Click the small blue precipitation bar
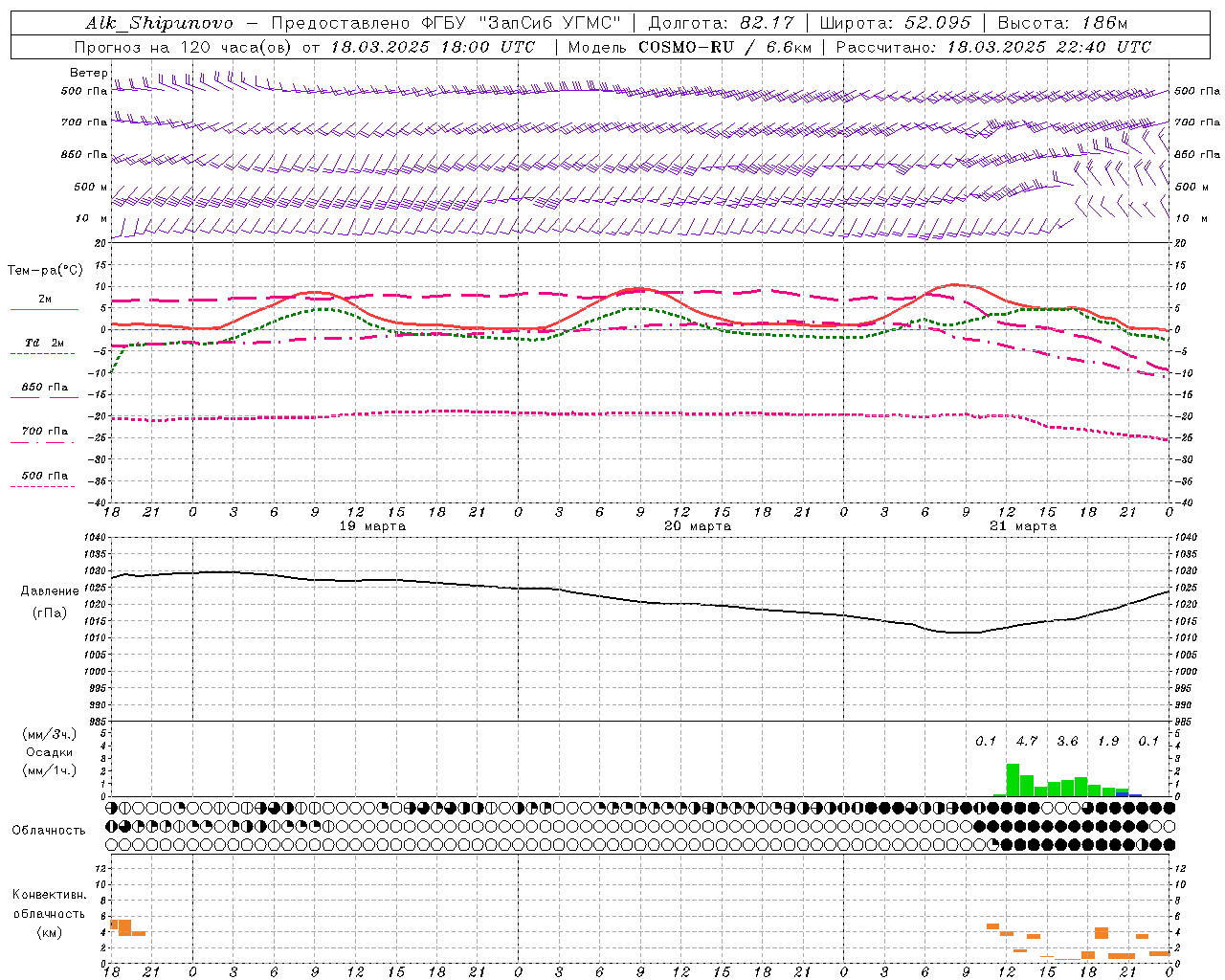 click(1135, 794)
